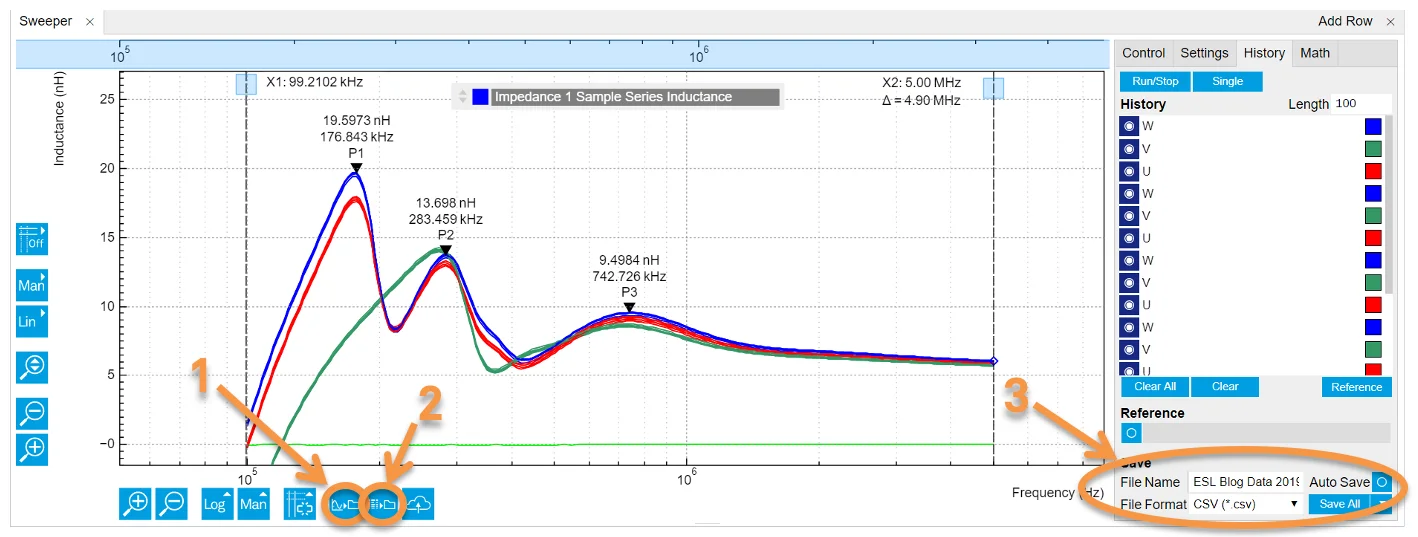Click the blue frequency range bar above the plot

(564, 54)
